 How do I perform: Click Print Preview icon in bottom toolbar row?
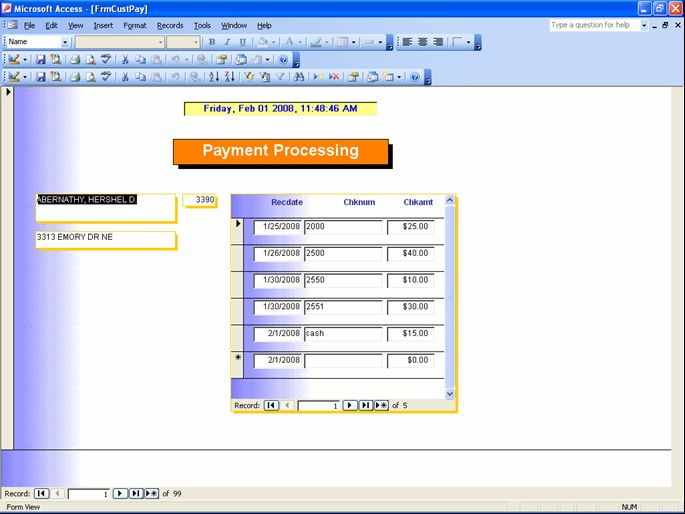click(x=90, y=77)
